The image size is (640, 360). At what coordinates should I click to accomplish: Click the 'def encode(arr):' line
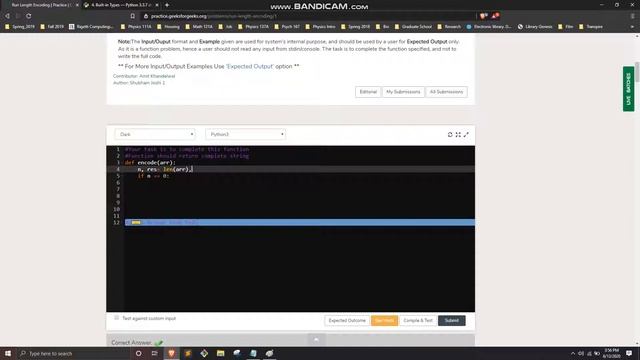(x=150, y=162)
